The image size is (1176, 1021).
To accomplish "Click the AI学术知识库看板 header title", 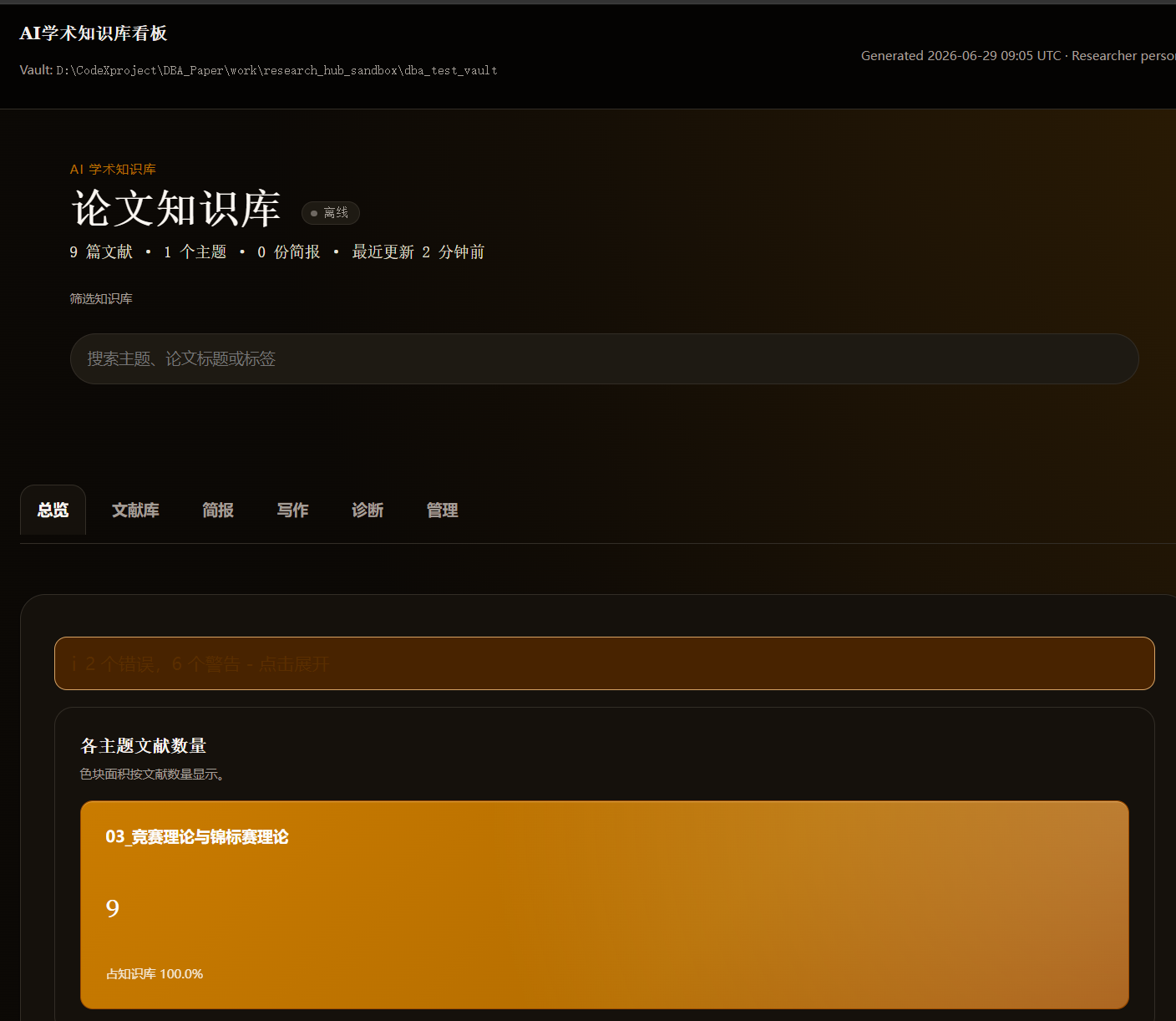I will tap(94, 33).
